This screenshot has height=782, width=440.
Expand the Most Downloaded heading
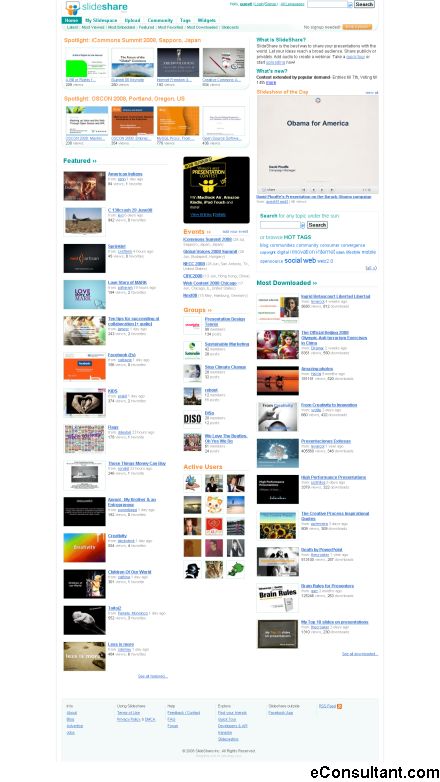(287, 283)
